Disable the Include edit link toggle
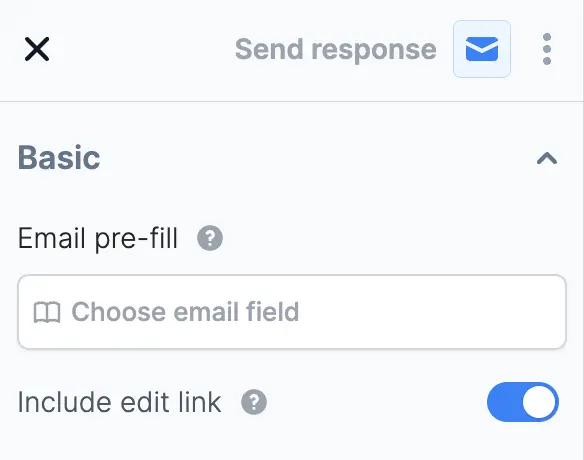 (523, 402)
